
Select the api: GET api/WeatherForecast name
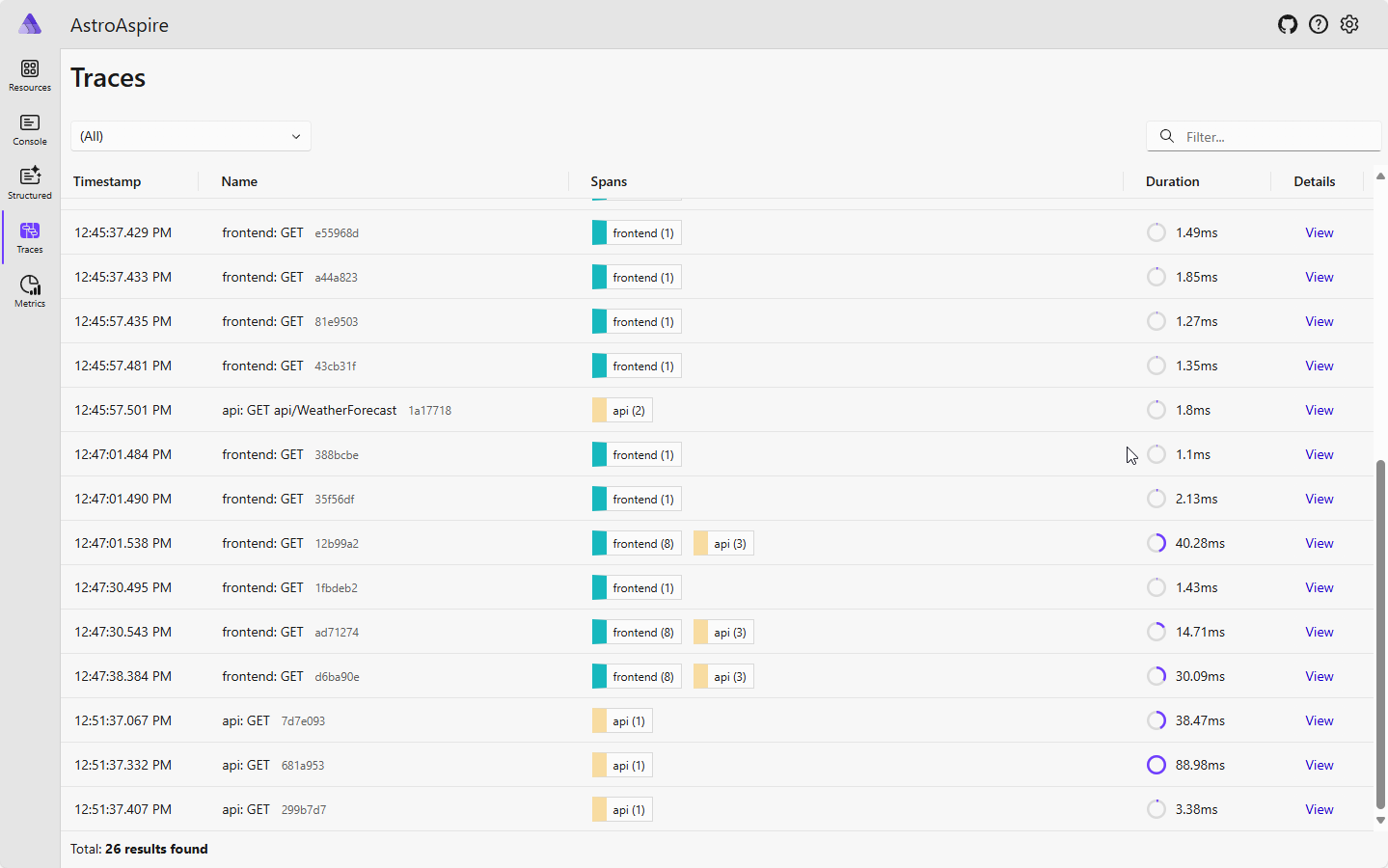point(309,410)
